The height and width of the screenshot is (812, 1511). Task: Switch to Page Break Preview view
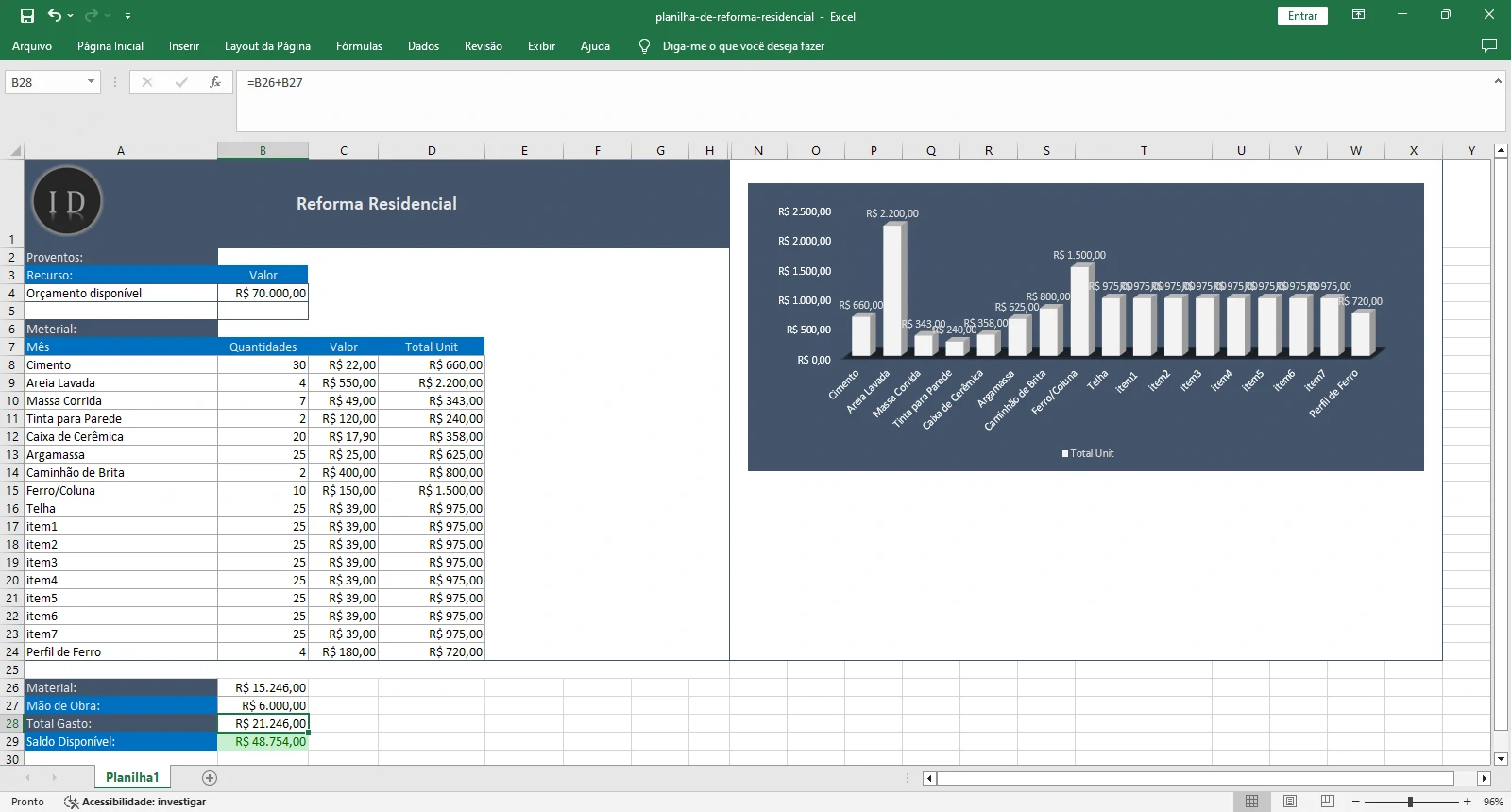(x=1327, y=802)
